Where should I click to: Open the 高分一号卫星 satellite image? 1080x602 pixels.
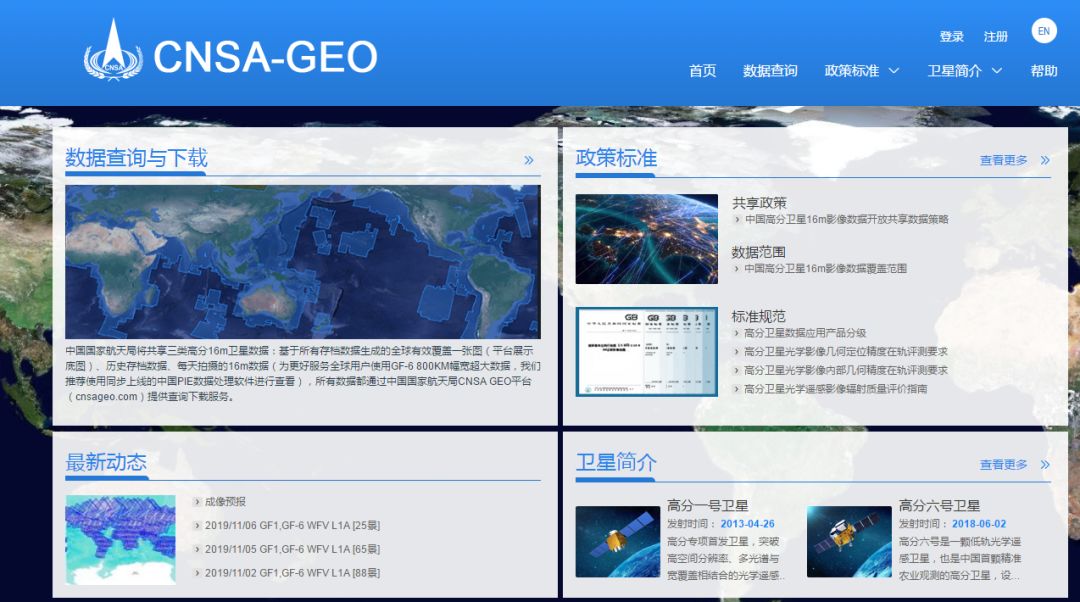click(x=617, y=541)
